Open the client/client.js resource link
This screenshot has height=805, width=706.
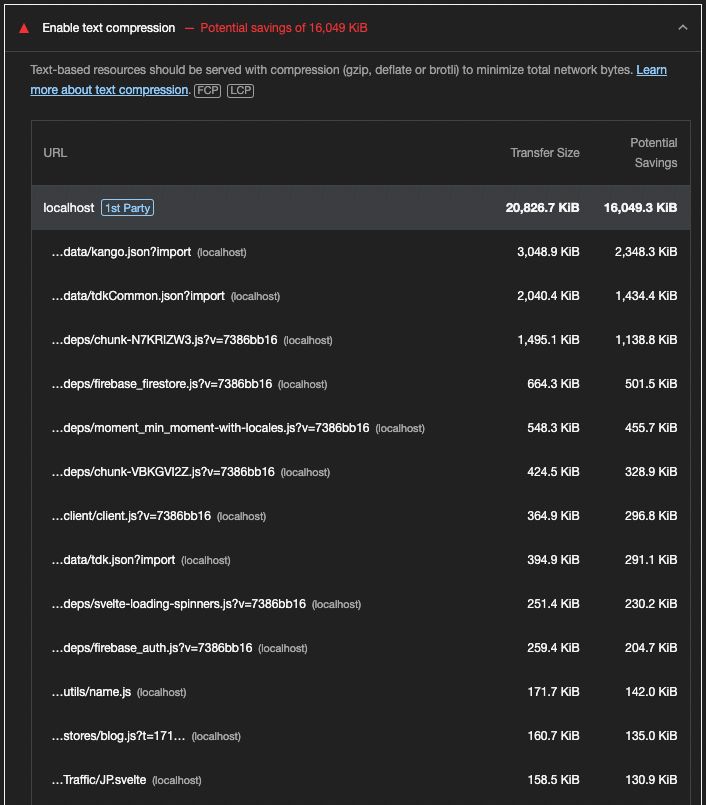click(130, 516)
